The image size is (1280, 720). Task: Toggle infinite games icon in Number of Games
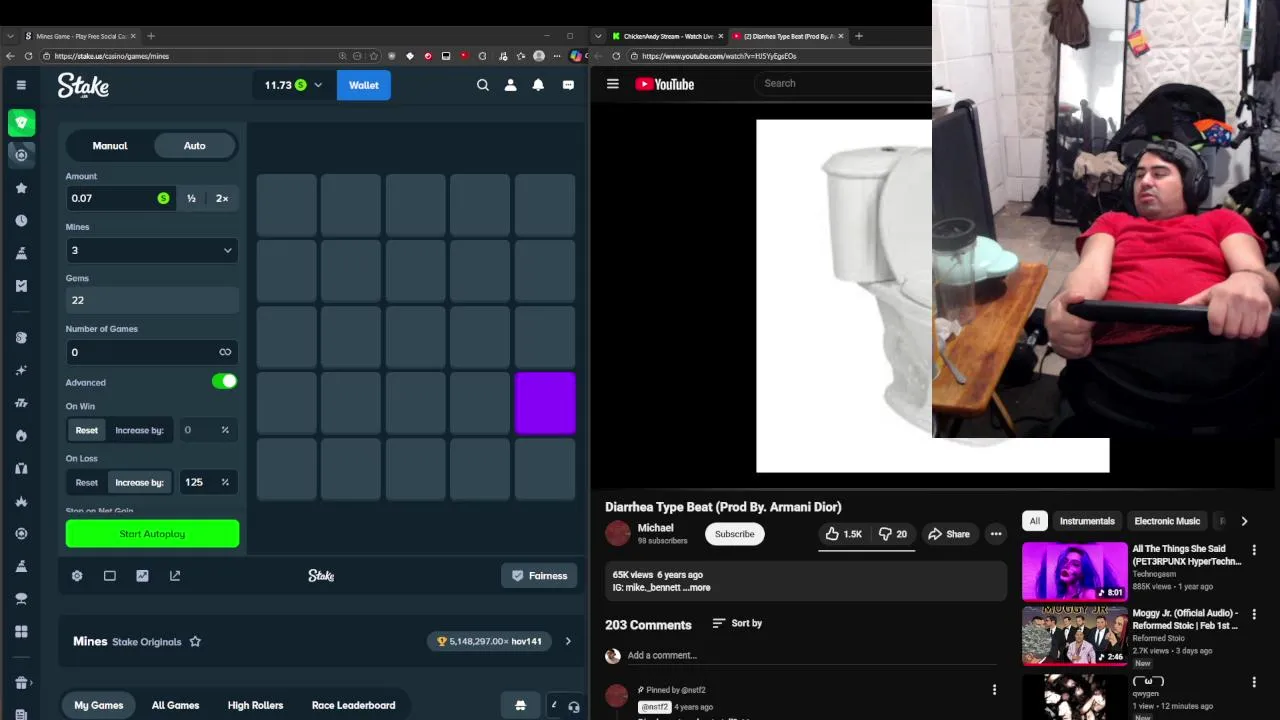click(225, 352)
